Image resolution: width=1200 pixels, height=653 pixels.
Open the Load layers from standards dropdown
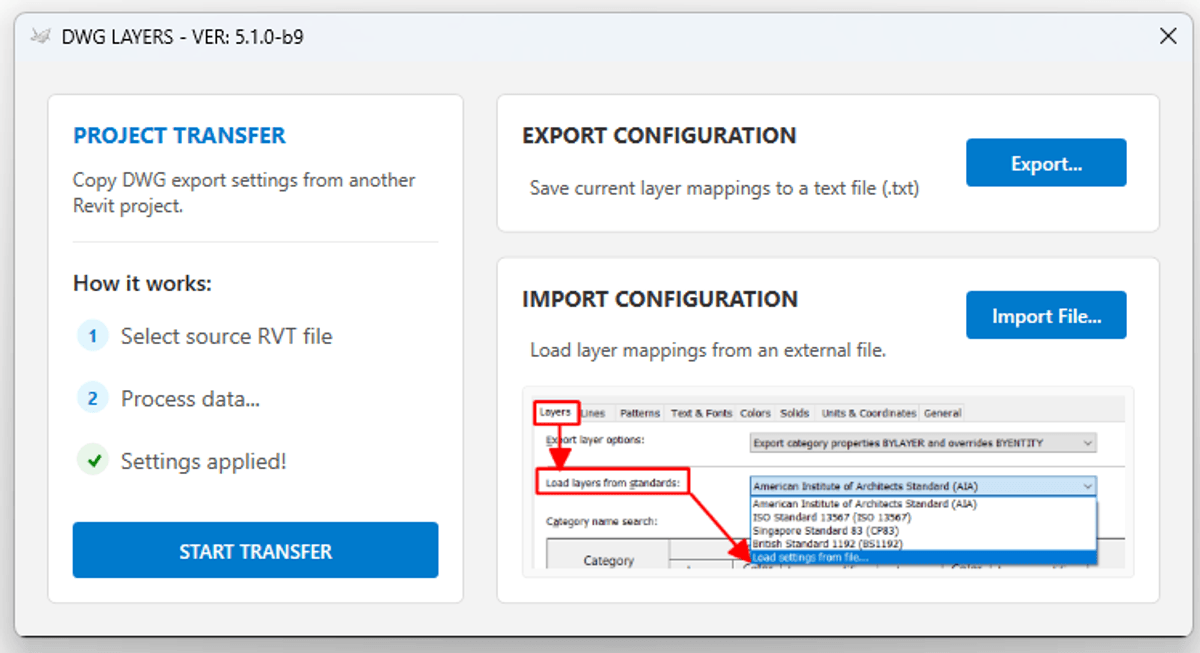point(923,486)
